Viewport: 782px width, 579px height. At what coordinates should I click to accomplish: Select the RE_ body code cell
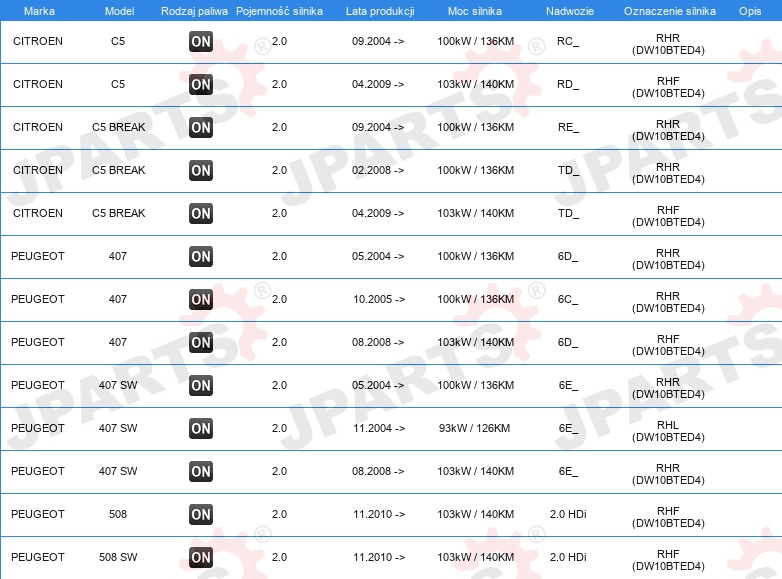pos(569,127)
